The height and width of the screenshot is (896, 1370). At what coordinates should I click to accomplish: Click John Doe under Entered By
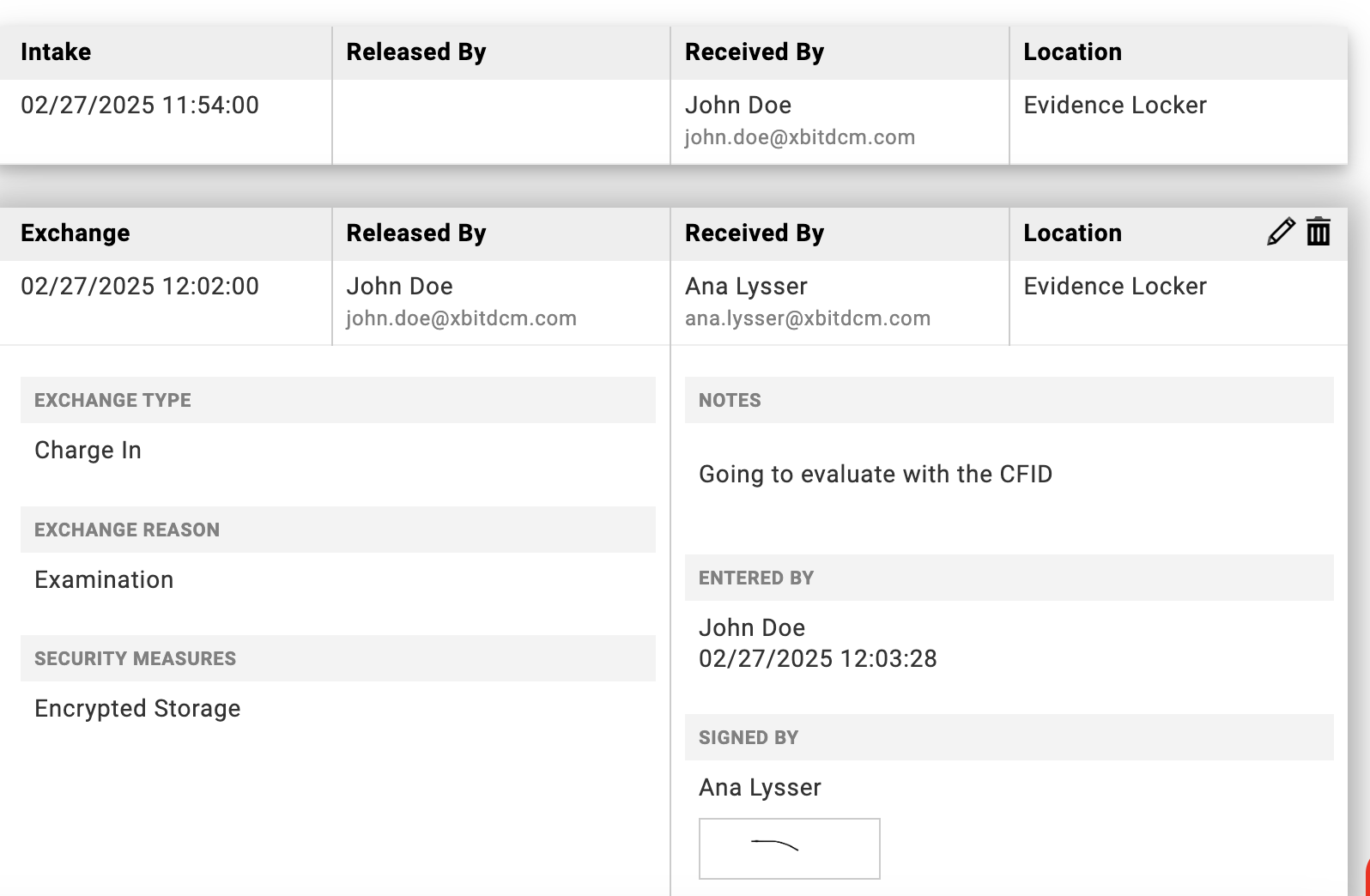[752, 627]
